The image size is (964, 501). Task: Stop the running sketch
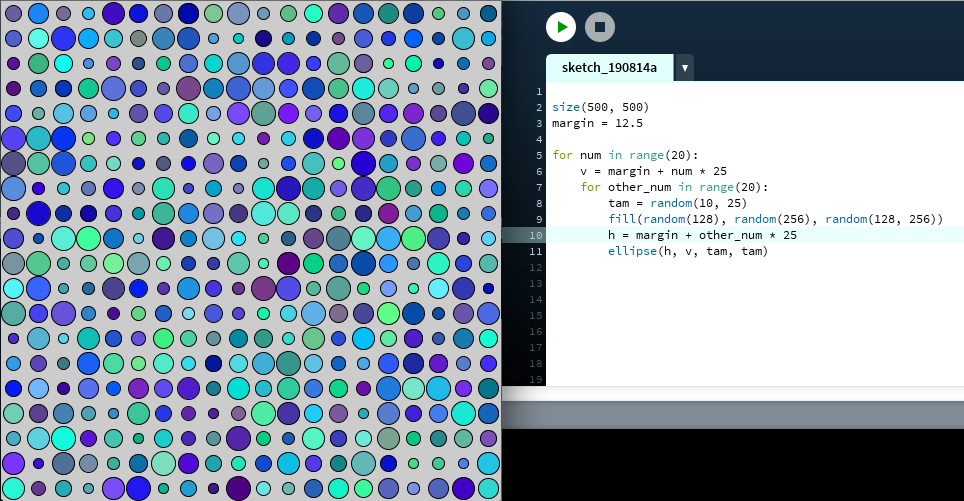(600, 27)
